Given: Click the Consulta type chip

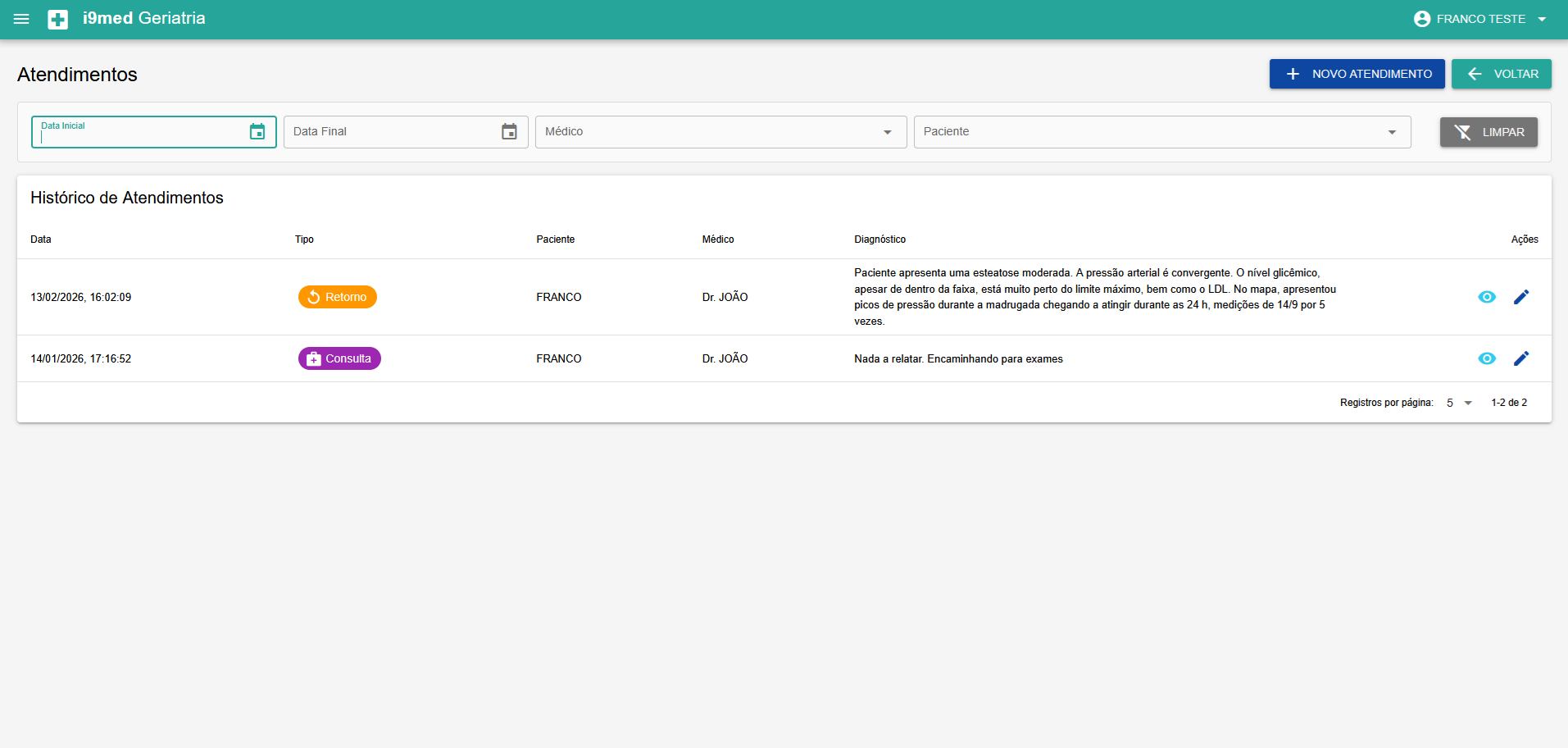Looking at the screenshot, I should click(x=339, y=358).
